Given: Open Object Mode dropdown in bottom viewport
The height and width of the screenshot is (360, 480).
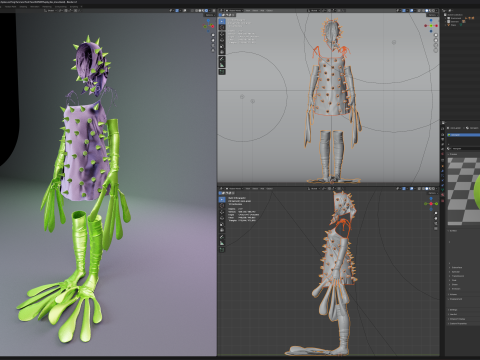Looking at the screenshot, I should pyautogui.click(x=234, y=188).
